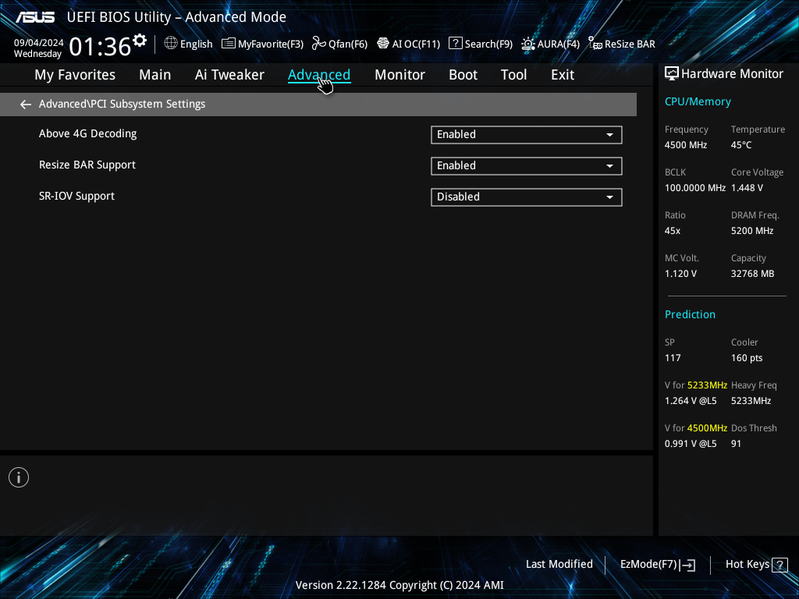Click the date 09/04/2024
The width and height of the screenshot is (799, 599).
click(38, 43)
